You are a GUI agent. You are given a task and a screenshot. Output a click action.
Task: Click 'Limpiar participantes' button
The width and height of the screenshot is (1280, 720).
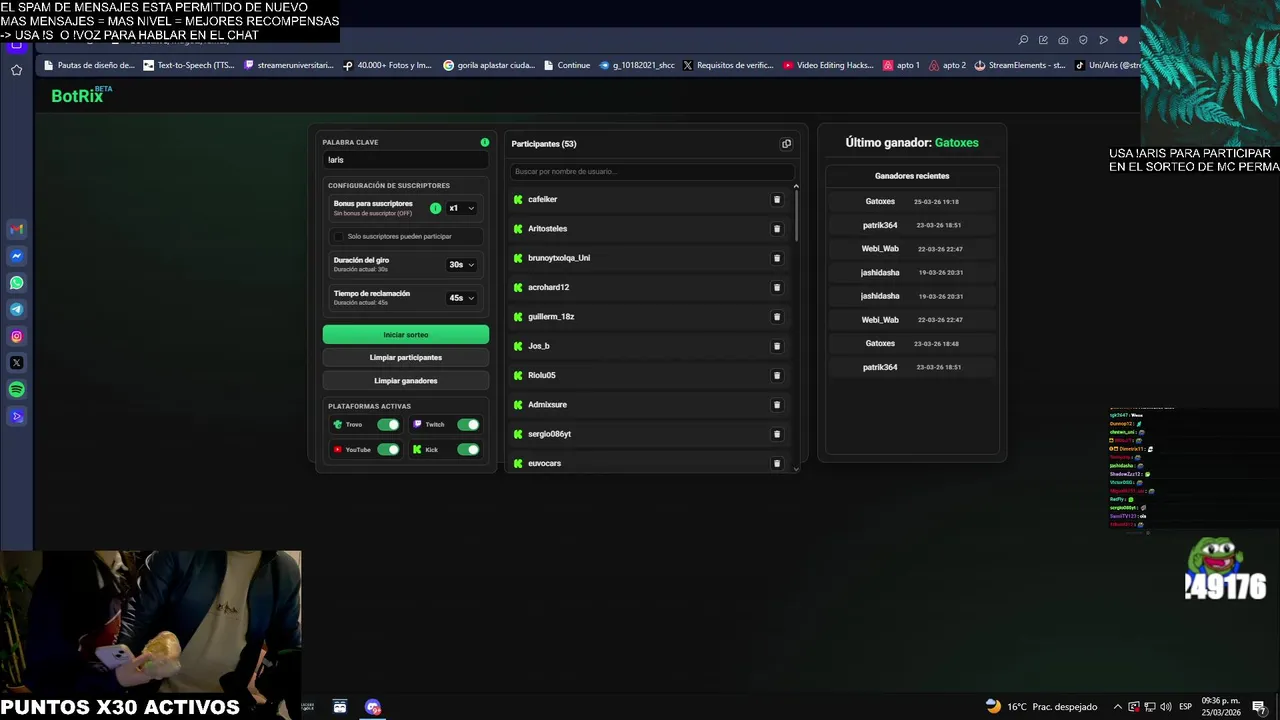point(406,358)
